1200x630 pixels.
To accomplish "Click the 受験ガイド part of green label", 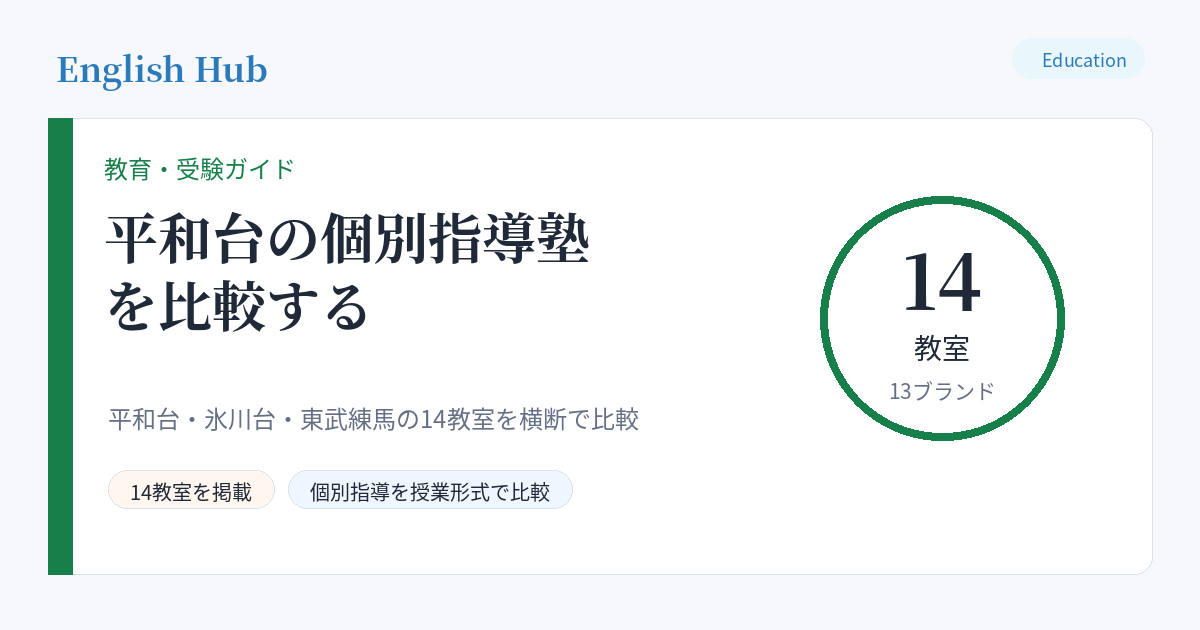I will click(236, 169).
